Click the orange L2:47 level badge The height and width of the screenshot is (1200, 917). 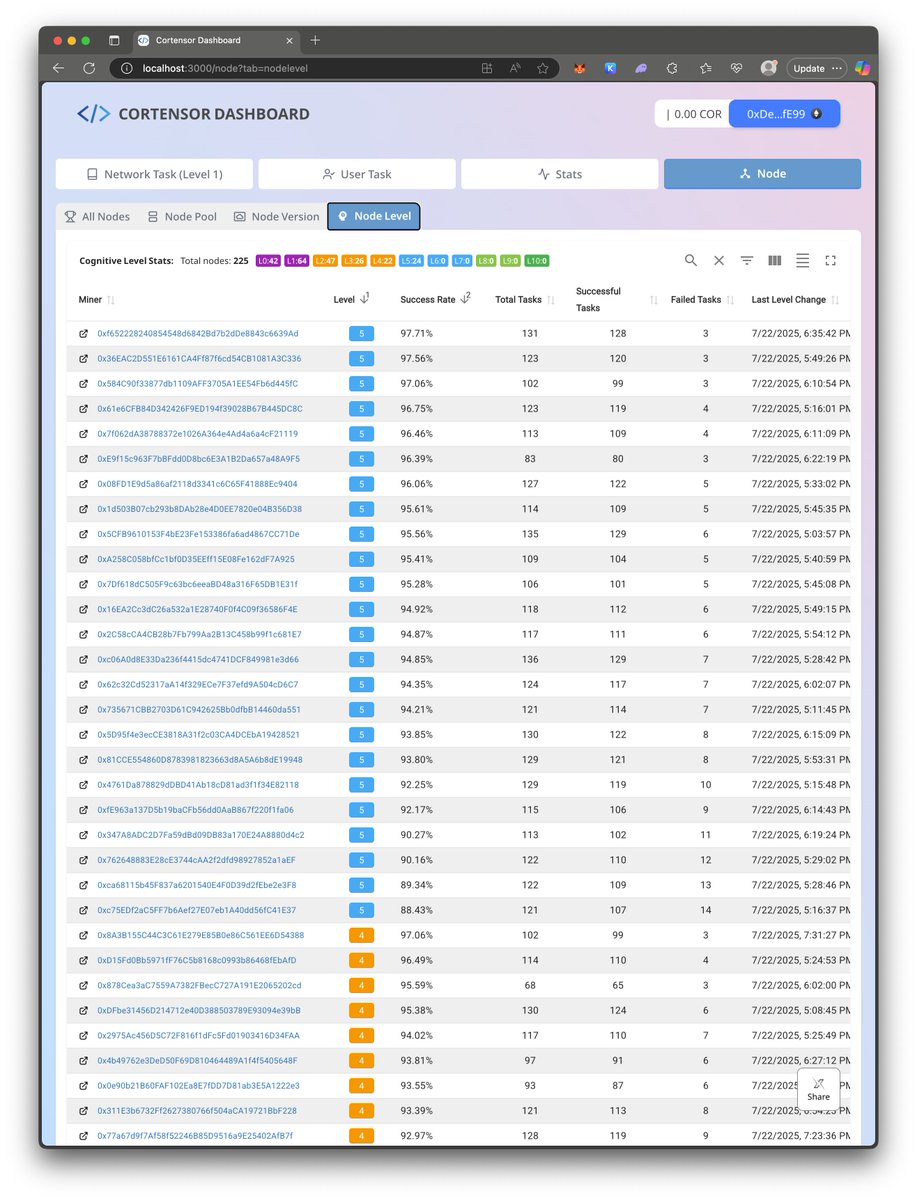point(325,261)
